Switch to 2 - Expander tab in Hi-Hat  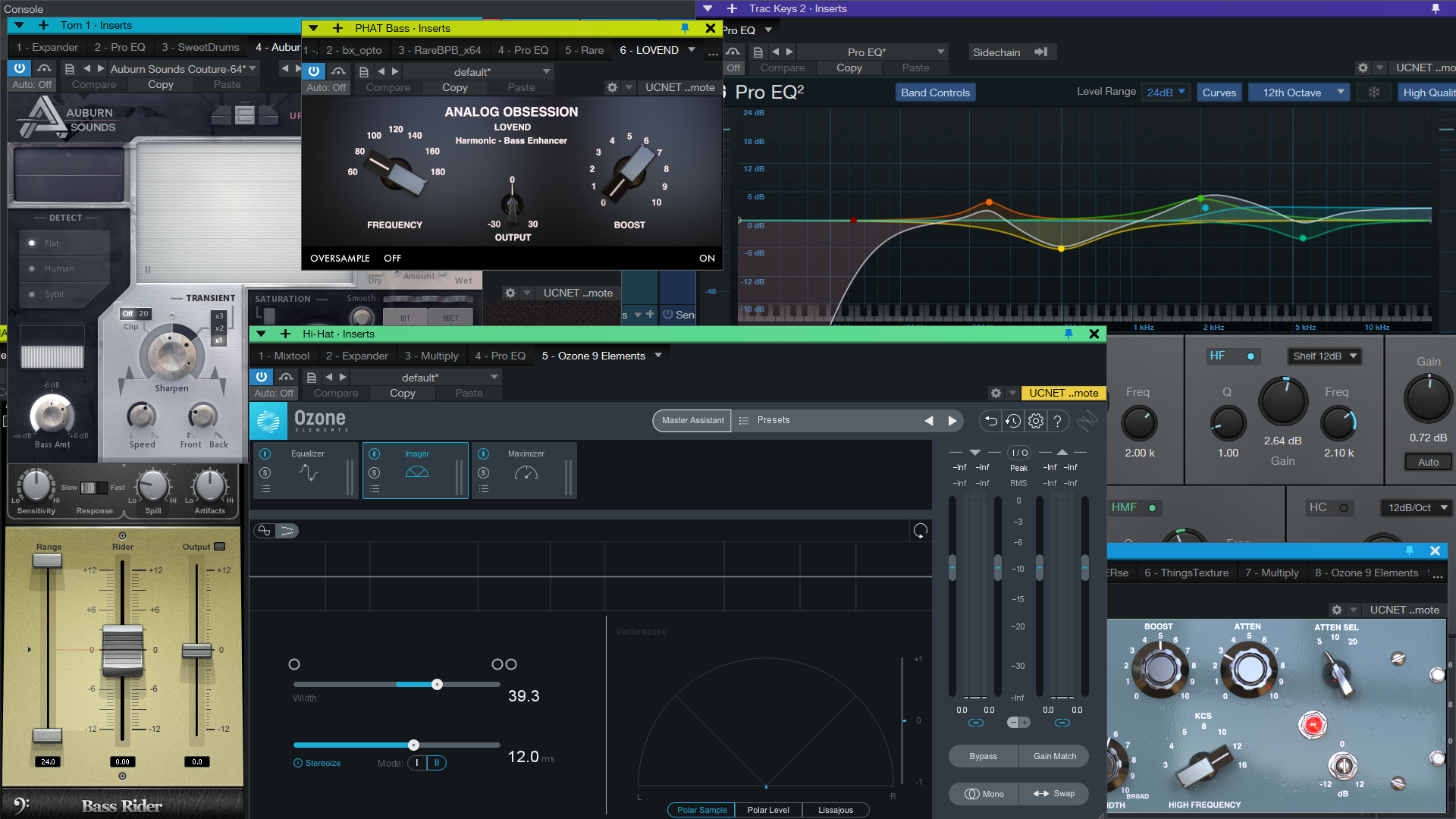coord(356,356)
